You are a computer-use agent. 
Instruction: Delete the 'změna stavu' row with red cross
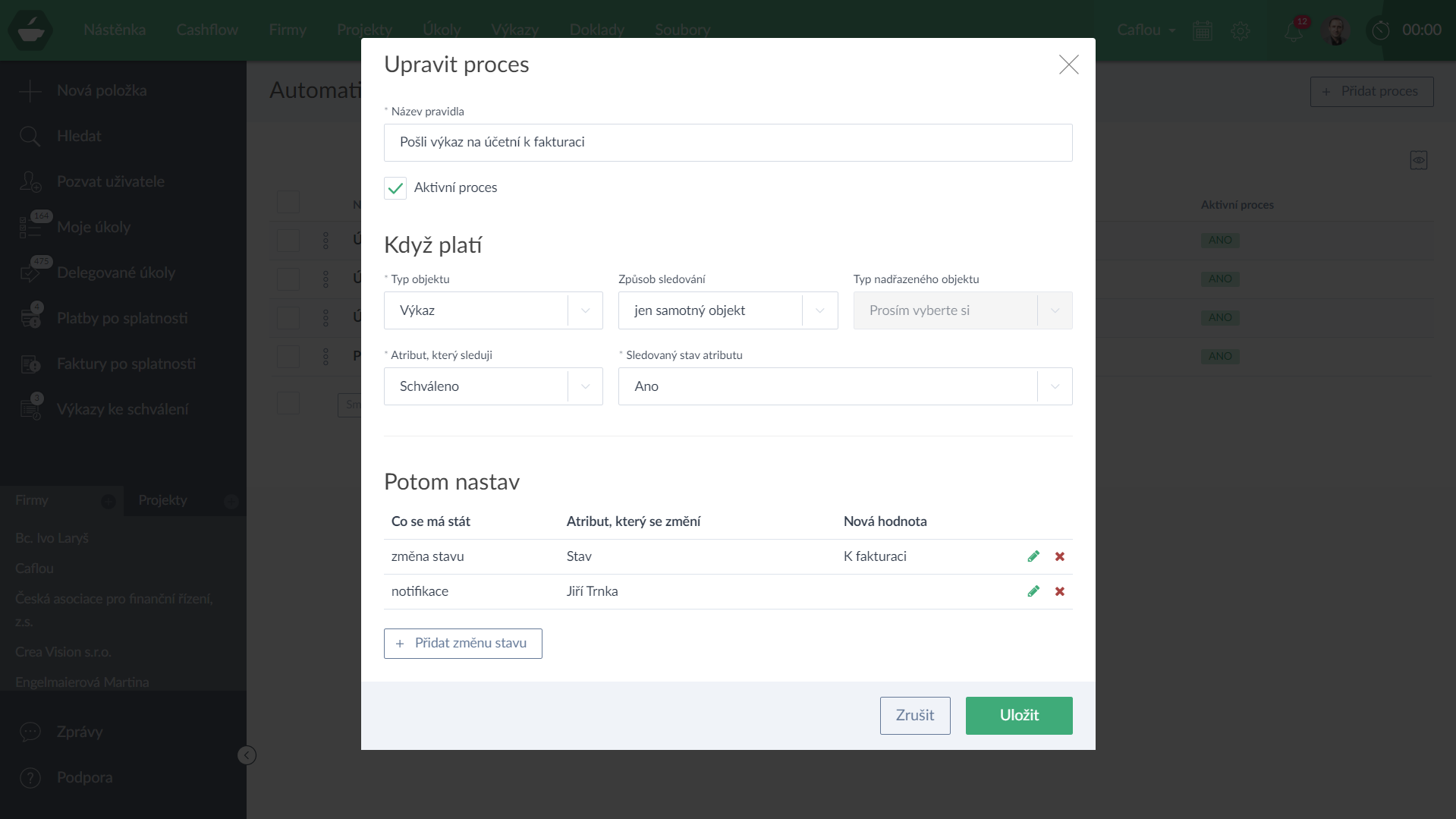tap(1060, 556)
